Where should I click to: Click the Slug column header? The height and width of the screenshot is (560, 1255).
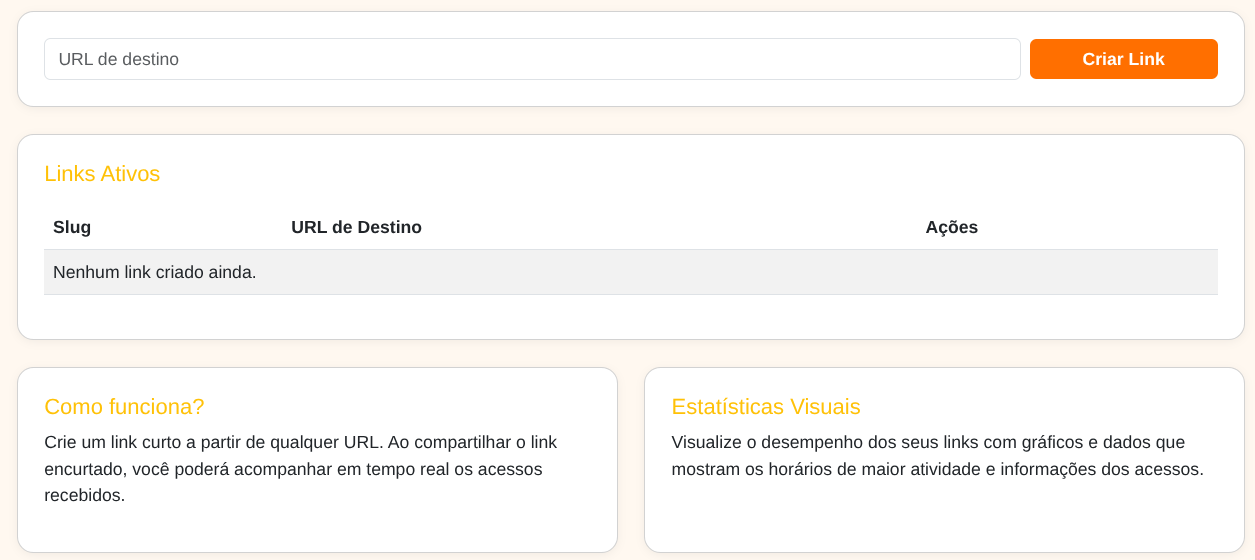tap(72, 227)
